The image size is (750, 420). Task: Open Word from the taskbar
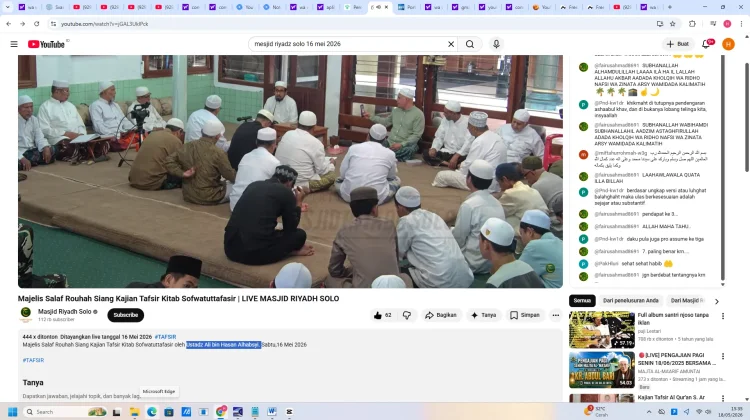tap(272, 412)
